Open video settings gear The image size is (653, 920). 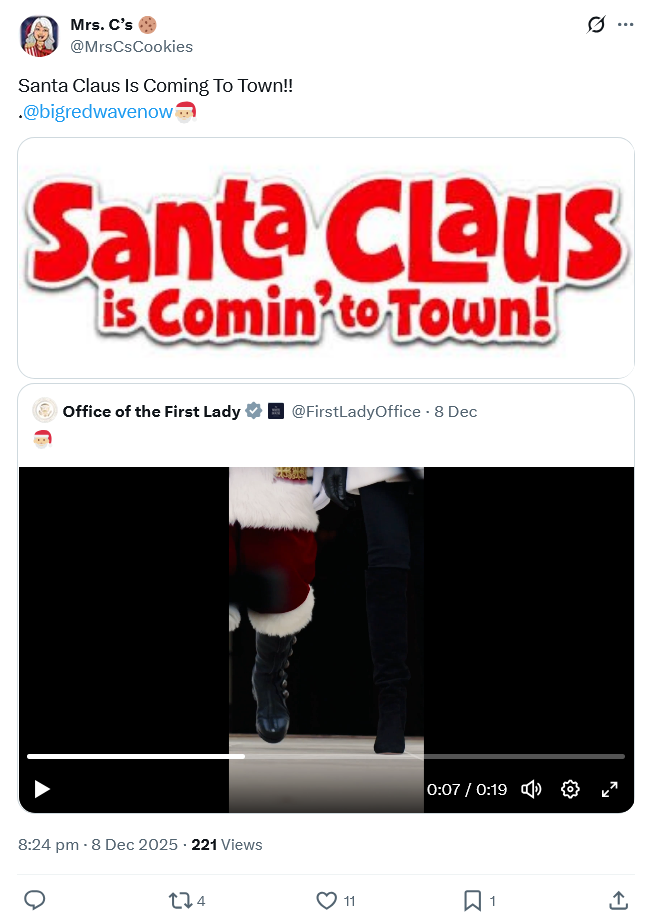[x=570, y=789]
